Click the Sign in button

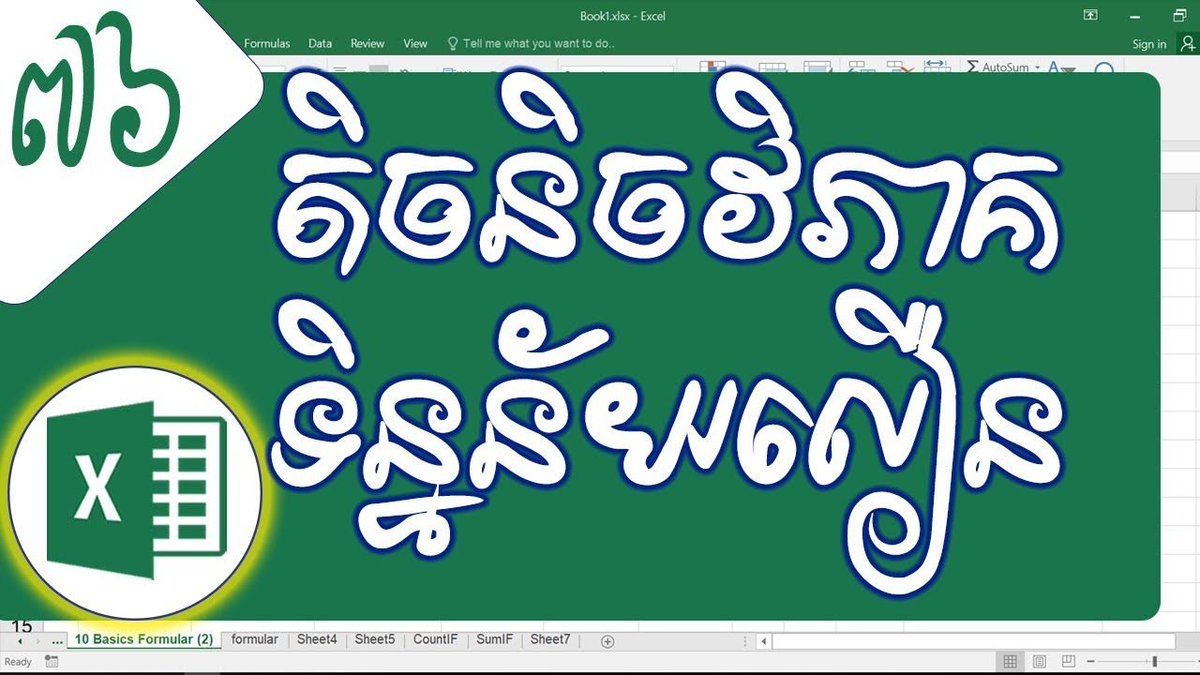[x=1148, y=43]
